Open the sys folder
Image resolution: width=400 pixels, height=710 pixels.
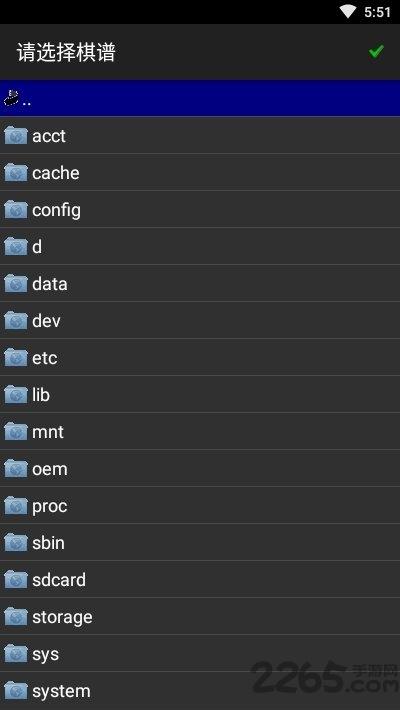[x=200, y=654]
